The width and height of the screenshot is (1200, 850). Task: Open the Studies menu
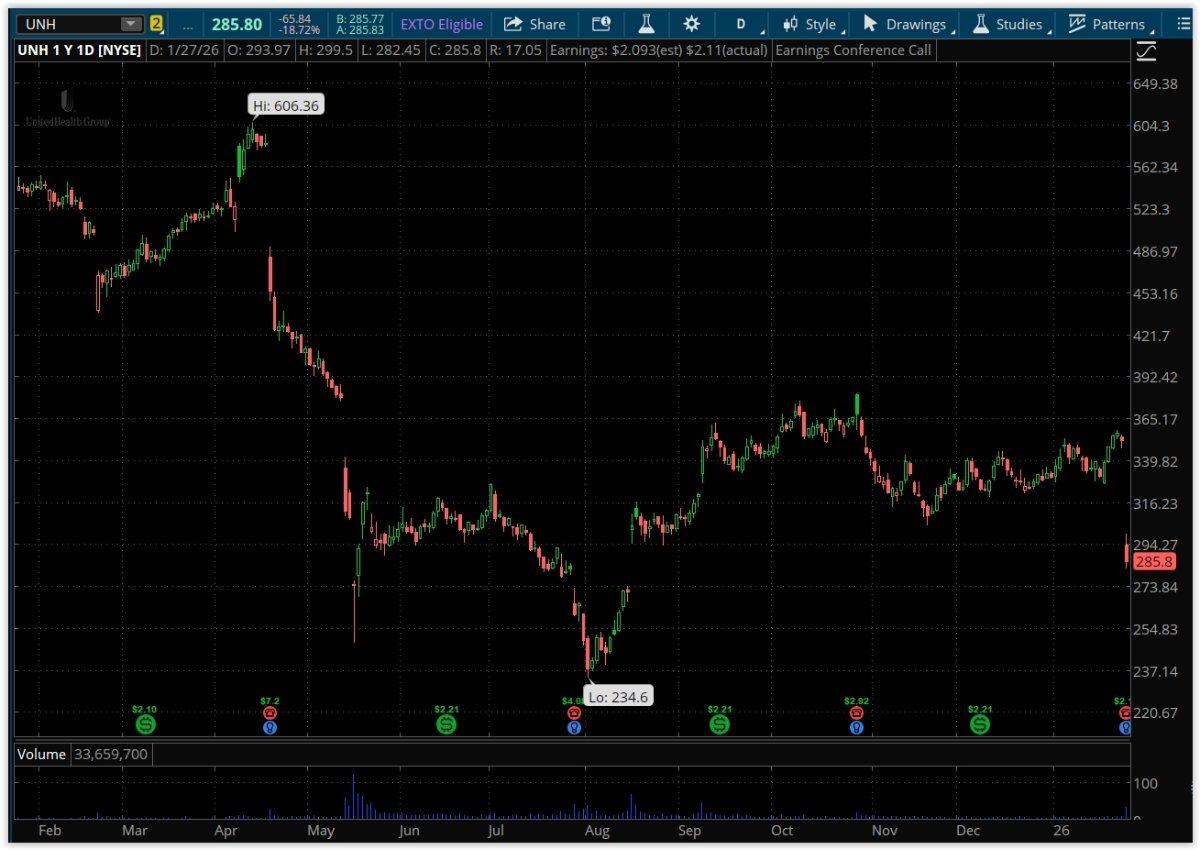(1009, 24)
